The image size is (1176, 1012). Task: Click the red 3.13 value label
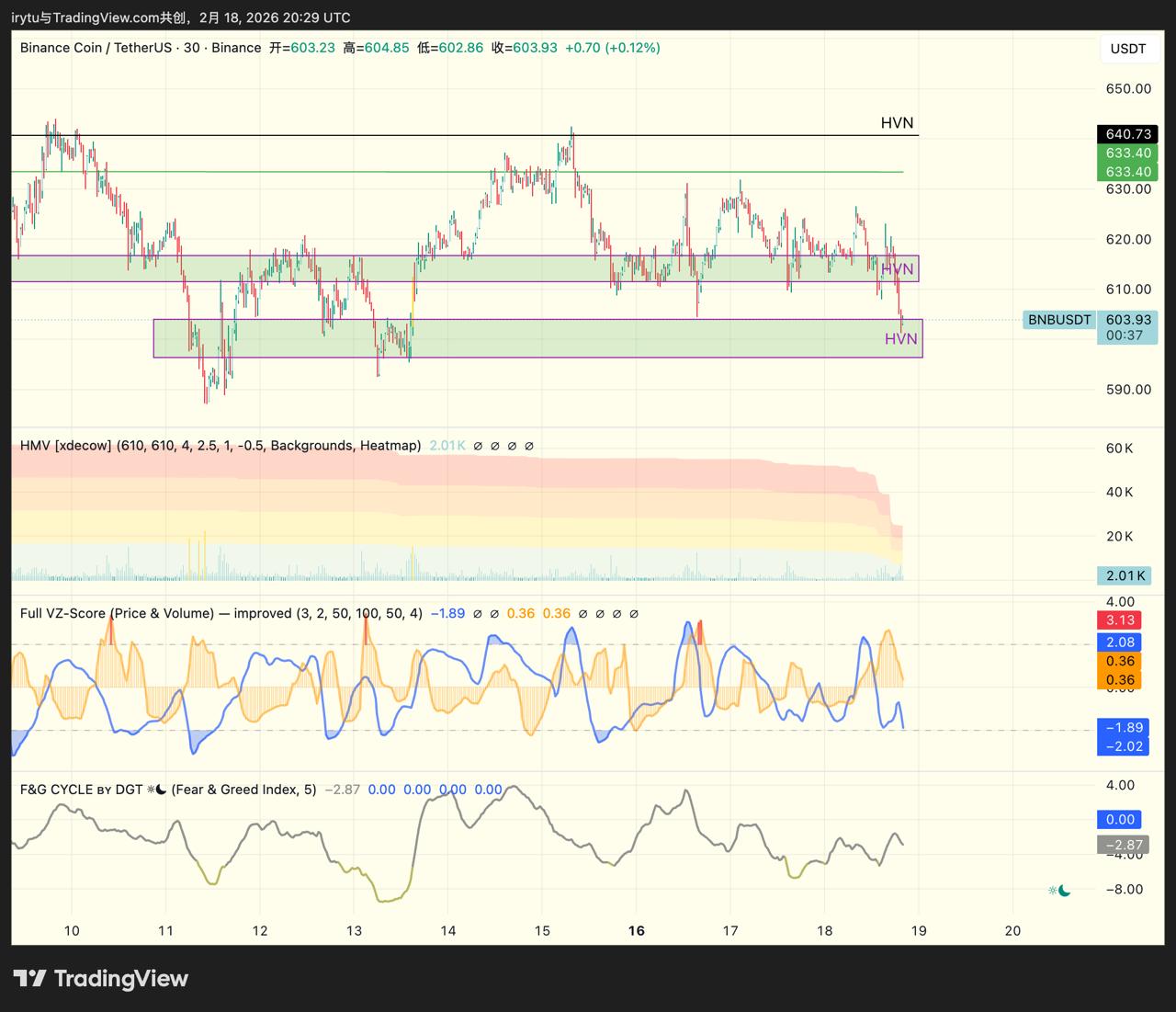coord(1121,620)
